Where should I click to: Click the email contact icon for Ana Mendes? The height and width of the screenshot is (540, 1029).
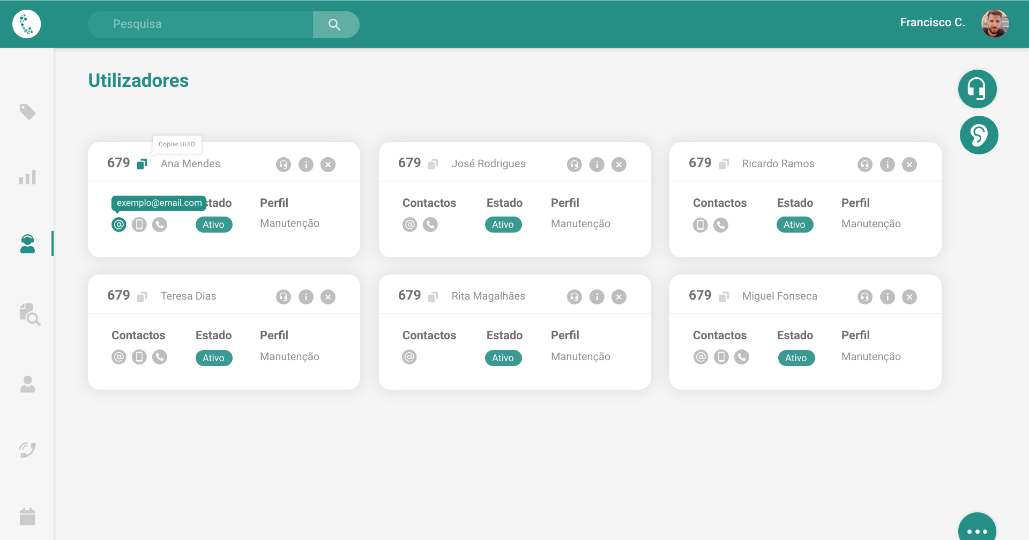[x=119, y=224]
